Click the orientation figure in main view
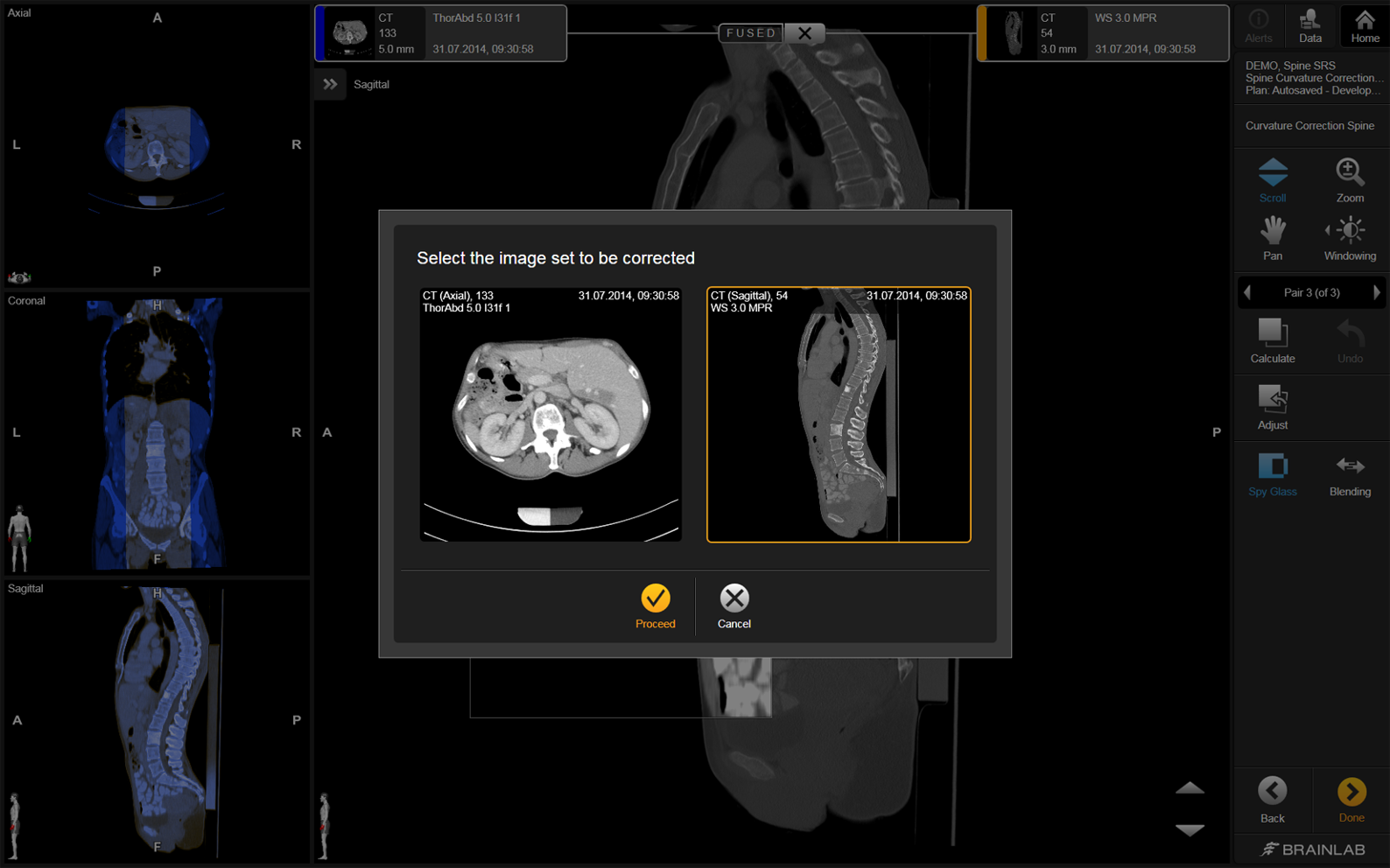1390x868 pixels. pyautogui.click(x=325, y=826)
